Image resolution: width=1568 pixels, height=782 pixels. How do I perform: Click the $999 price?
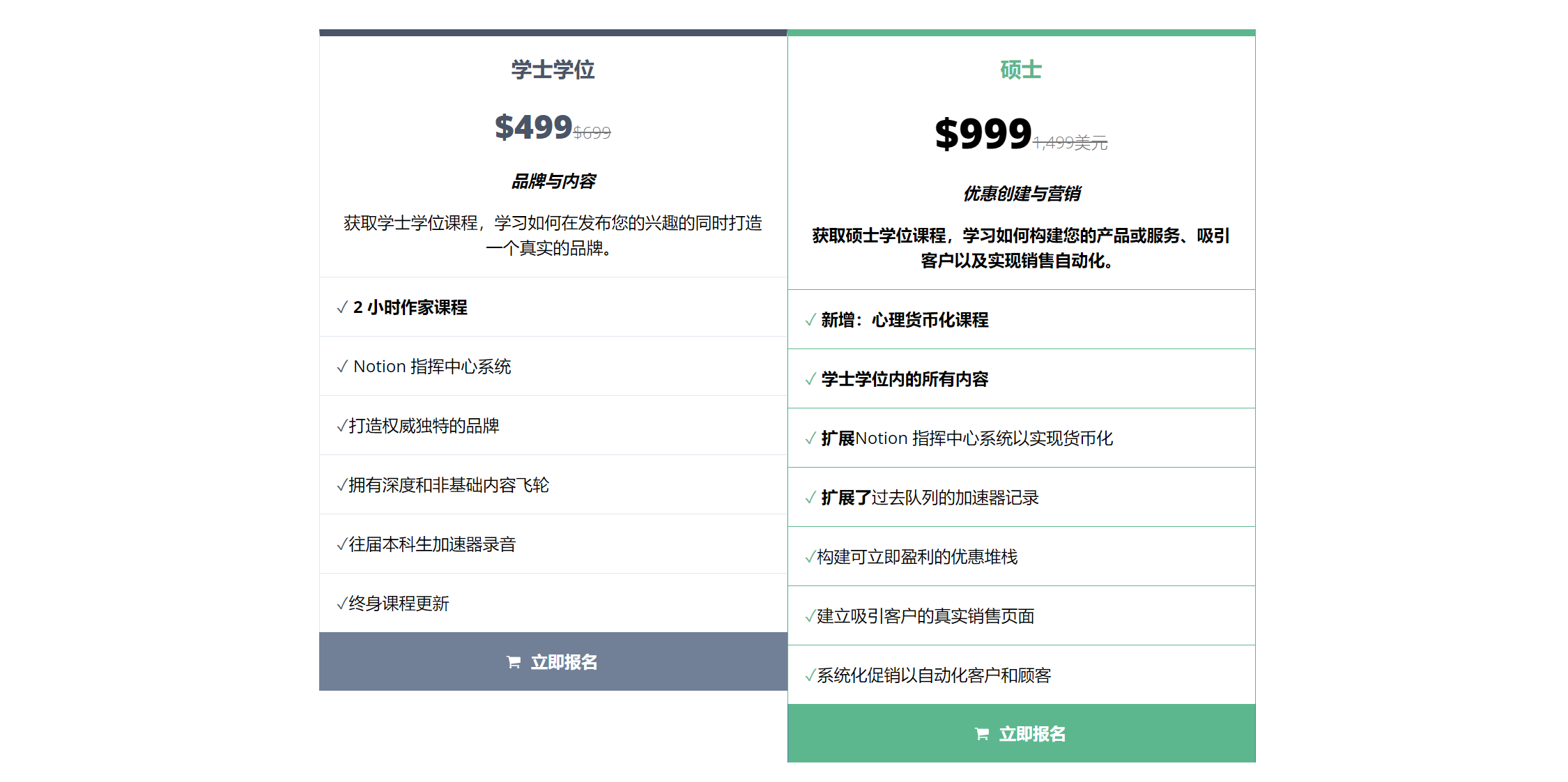click(983, 134)
